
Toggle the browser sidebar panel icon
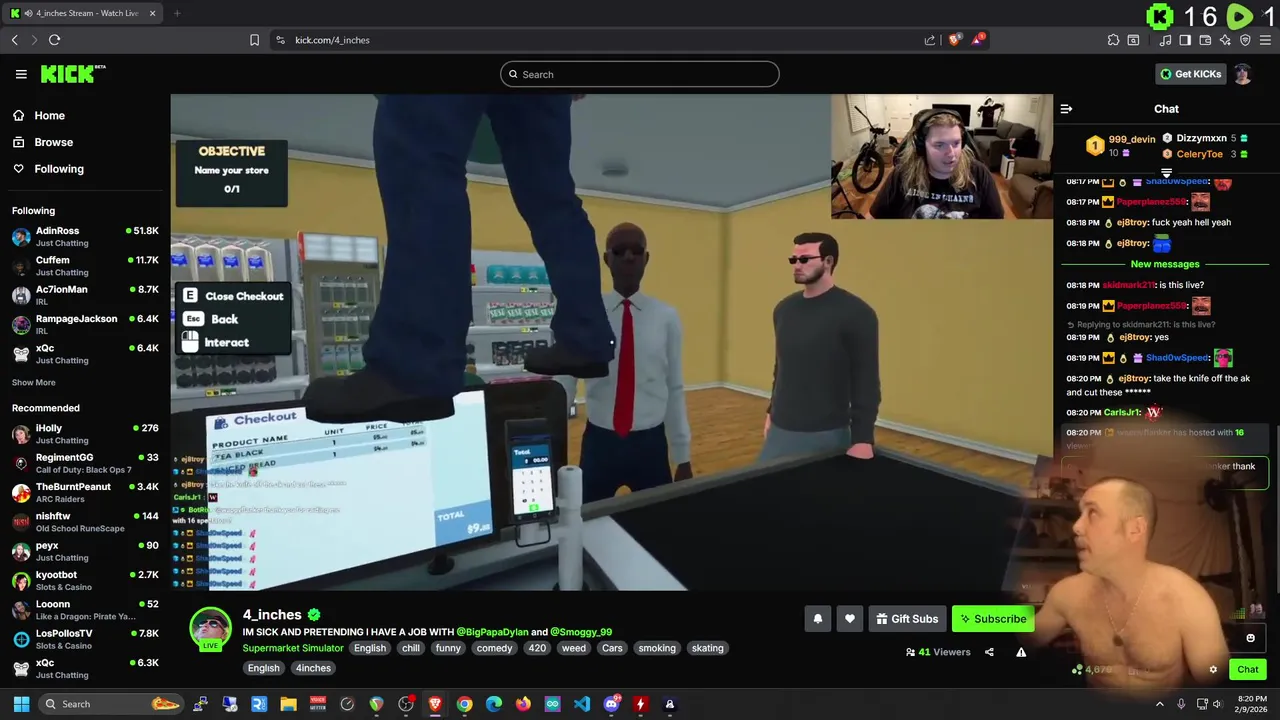coord(1185,40)
